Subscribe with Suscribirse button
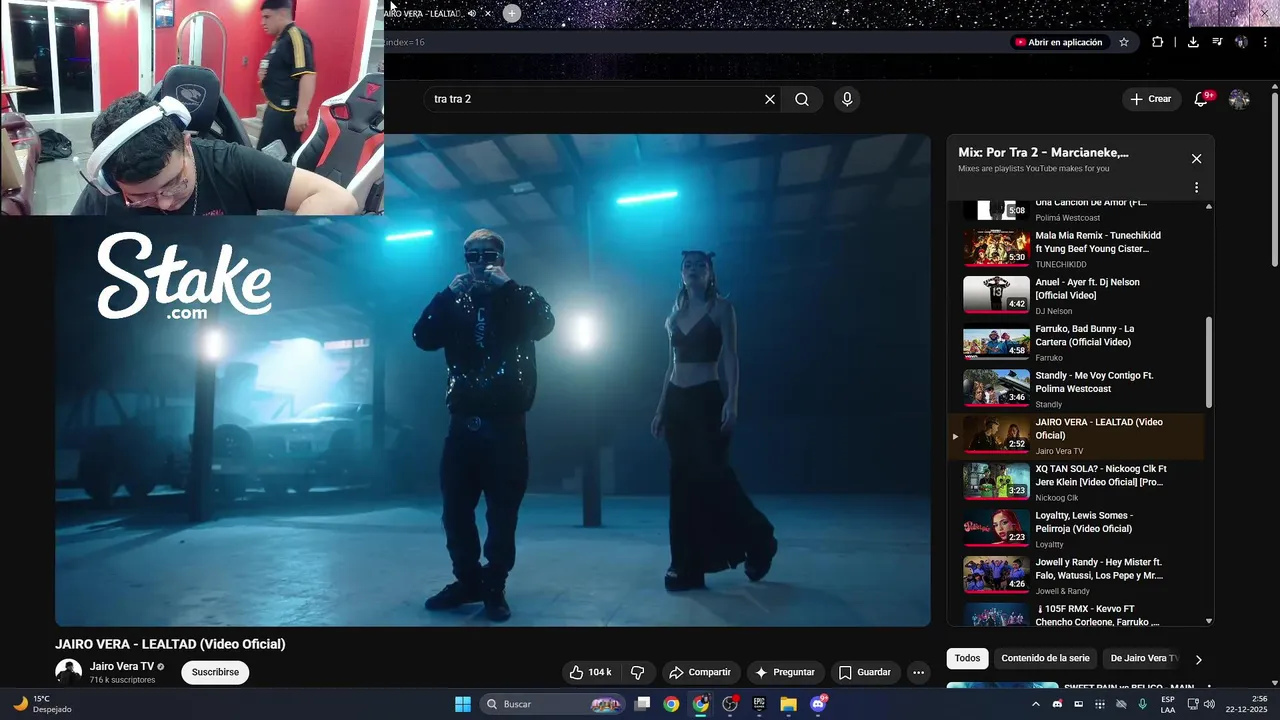The width and height of the screenshot is (1280, 720). [215, 672]
